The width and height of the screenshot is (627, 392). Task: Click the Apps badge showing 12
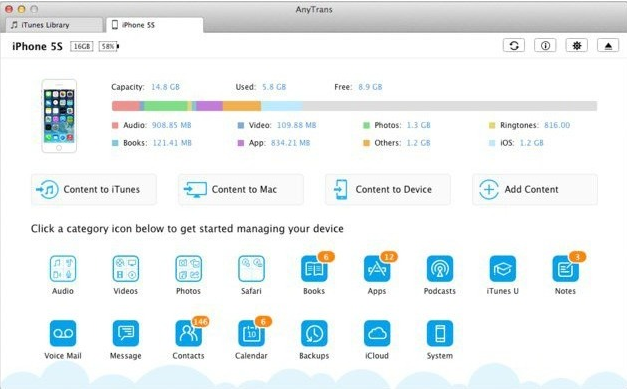click(x=389, y=257)
